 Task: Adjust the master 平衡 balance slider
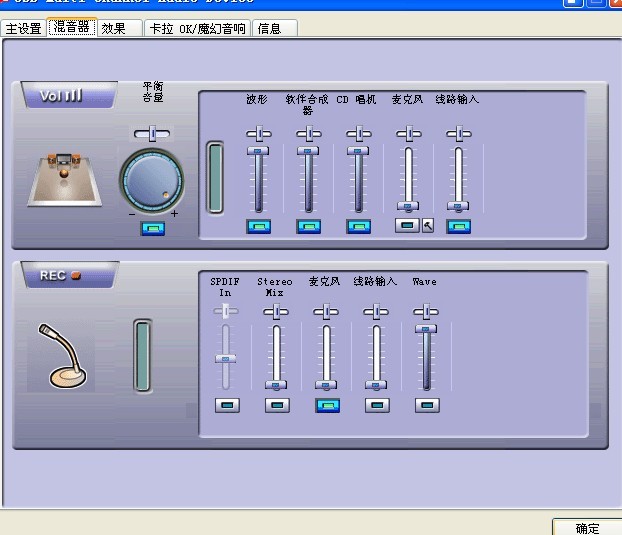pos(152,134)
